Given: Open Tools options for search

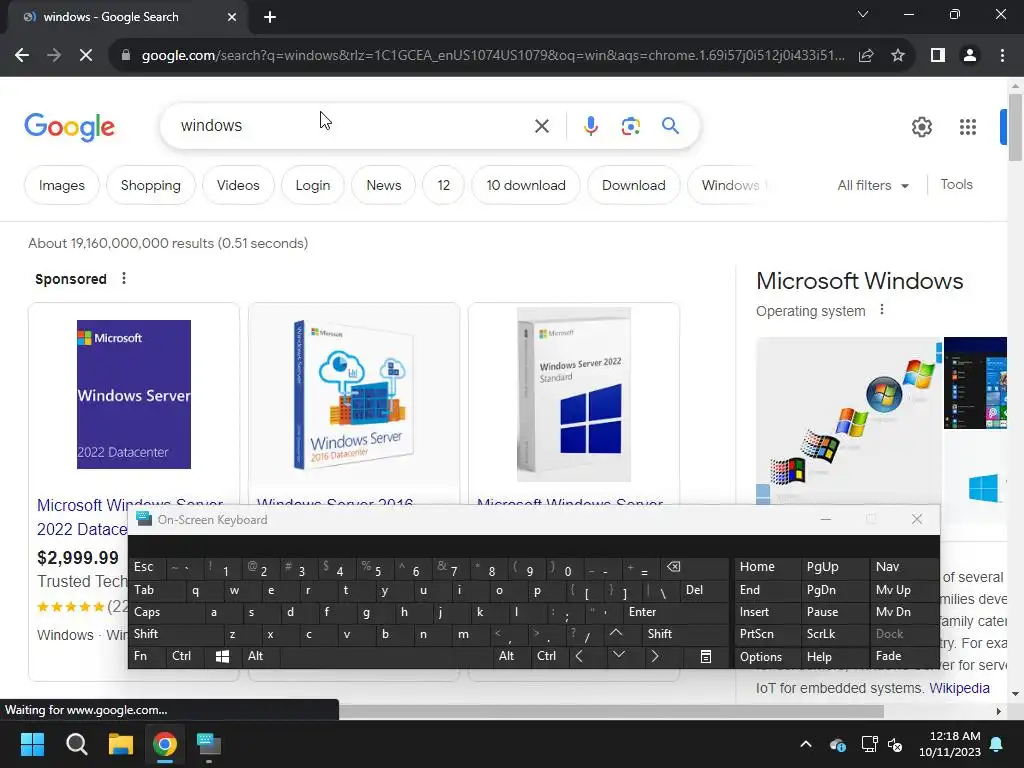Looking at the screenshot, I should 956,185.
